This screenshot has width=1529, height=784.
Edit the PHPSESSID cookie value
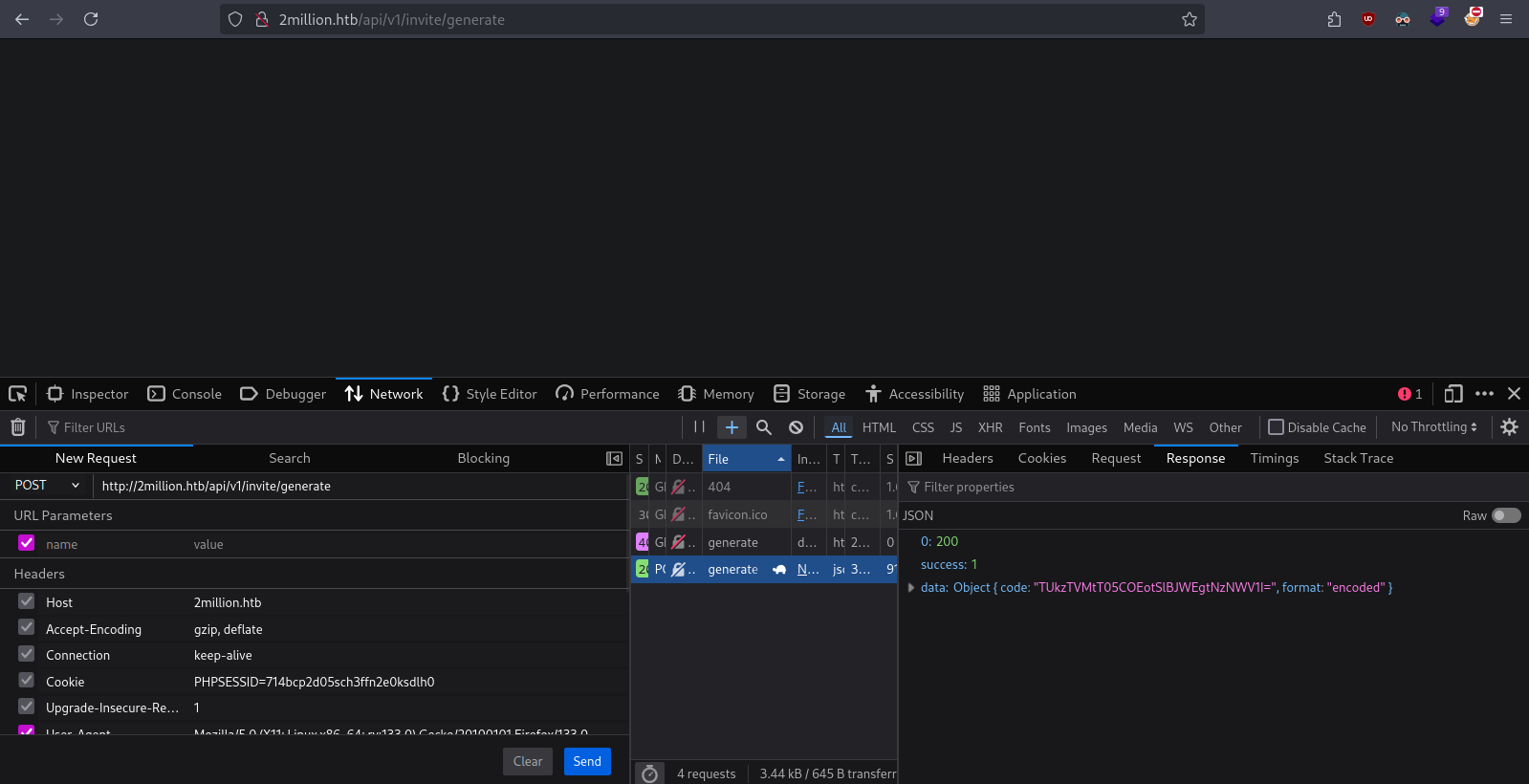click(315, 682)
